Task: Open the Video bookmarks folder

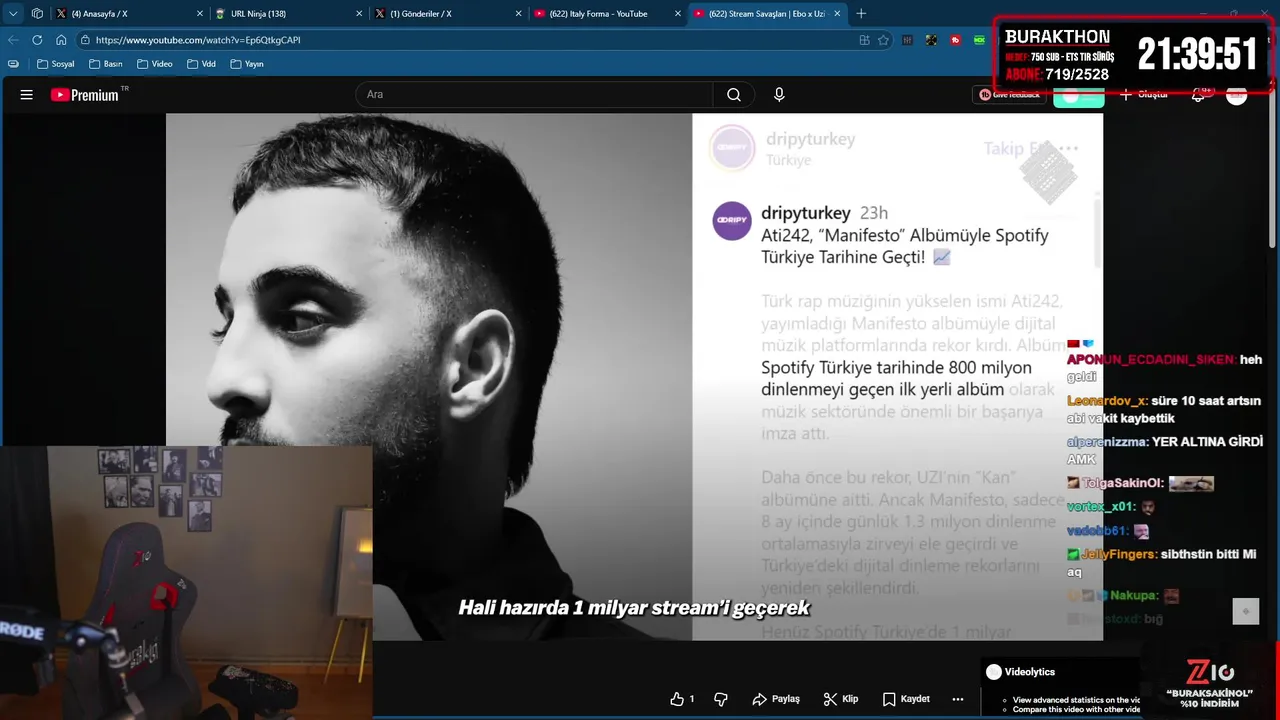Action: (154, 64)
